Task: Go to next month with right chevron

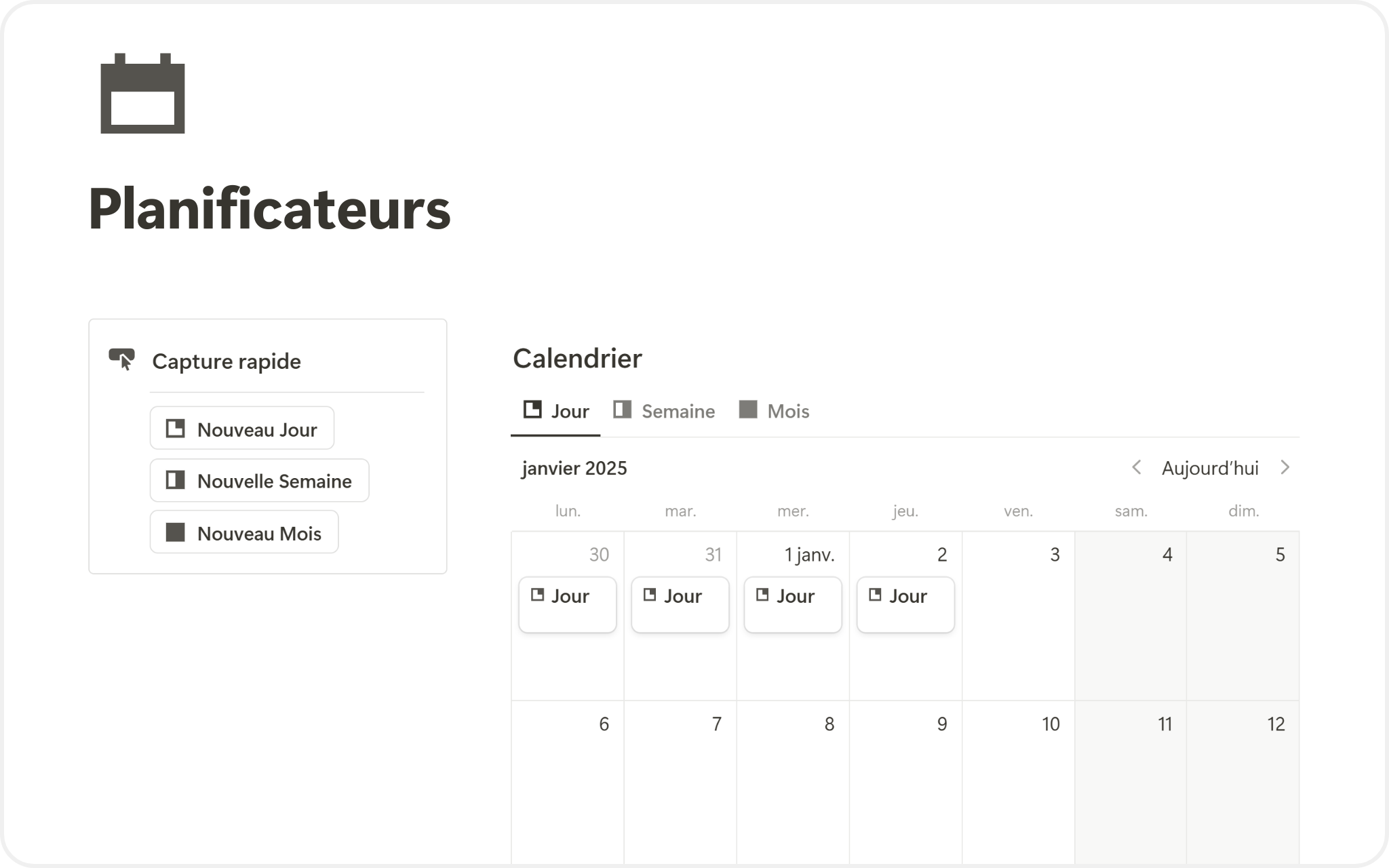Action: pyautogui.click(x=1285, y=467)
